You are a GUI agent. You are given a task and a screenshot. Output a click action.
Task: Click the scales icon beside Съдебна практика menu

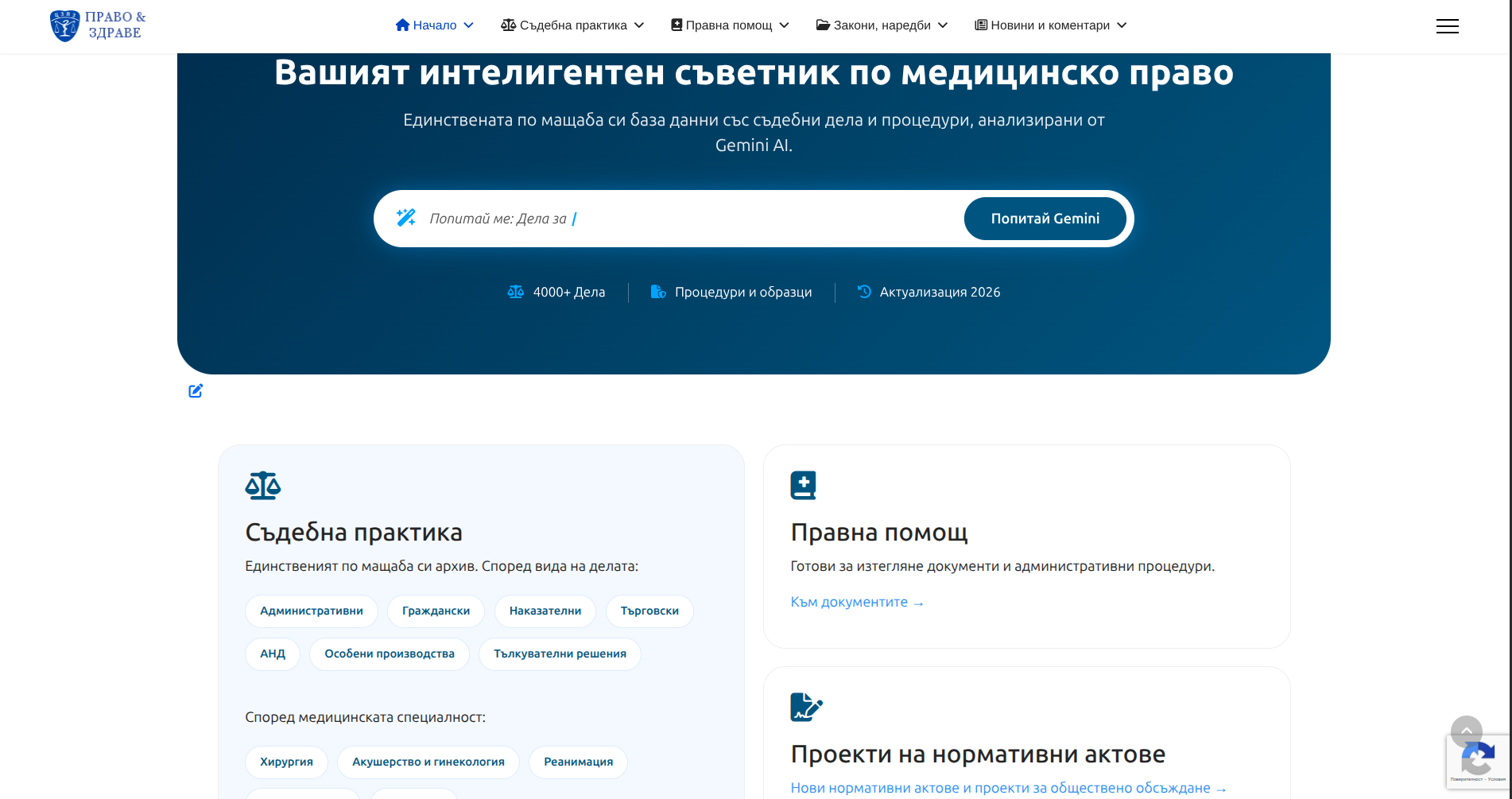pos(509,25)
